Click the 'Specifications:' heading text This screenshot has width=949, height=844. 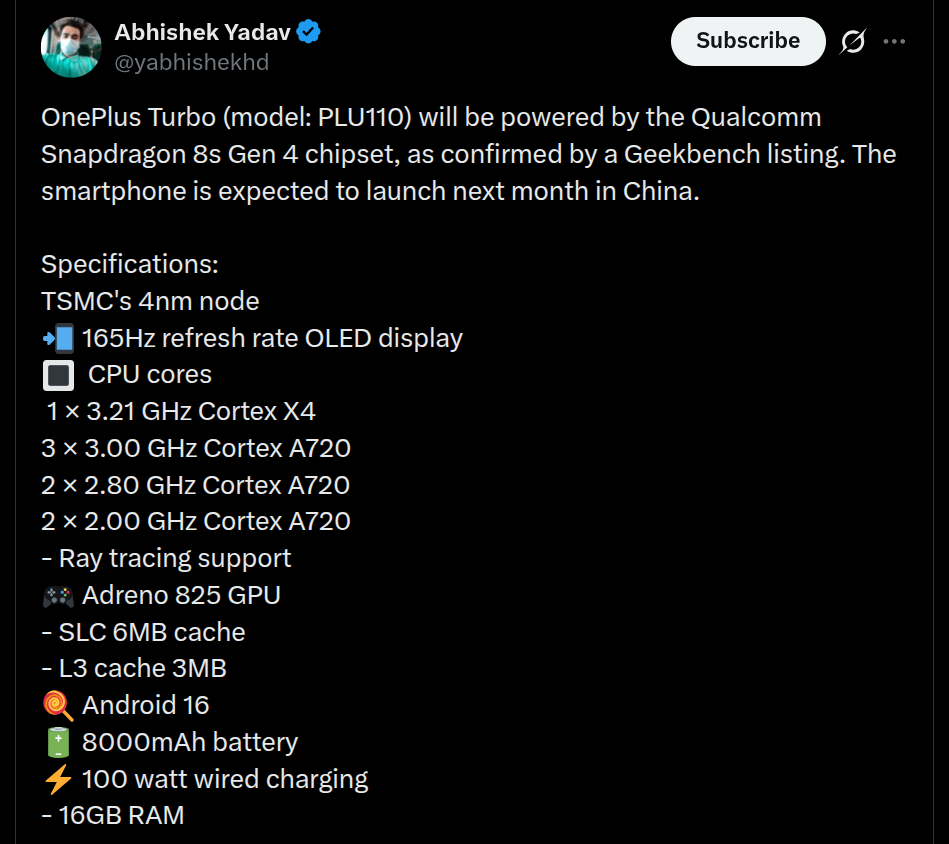(x=130, y=265)
